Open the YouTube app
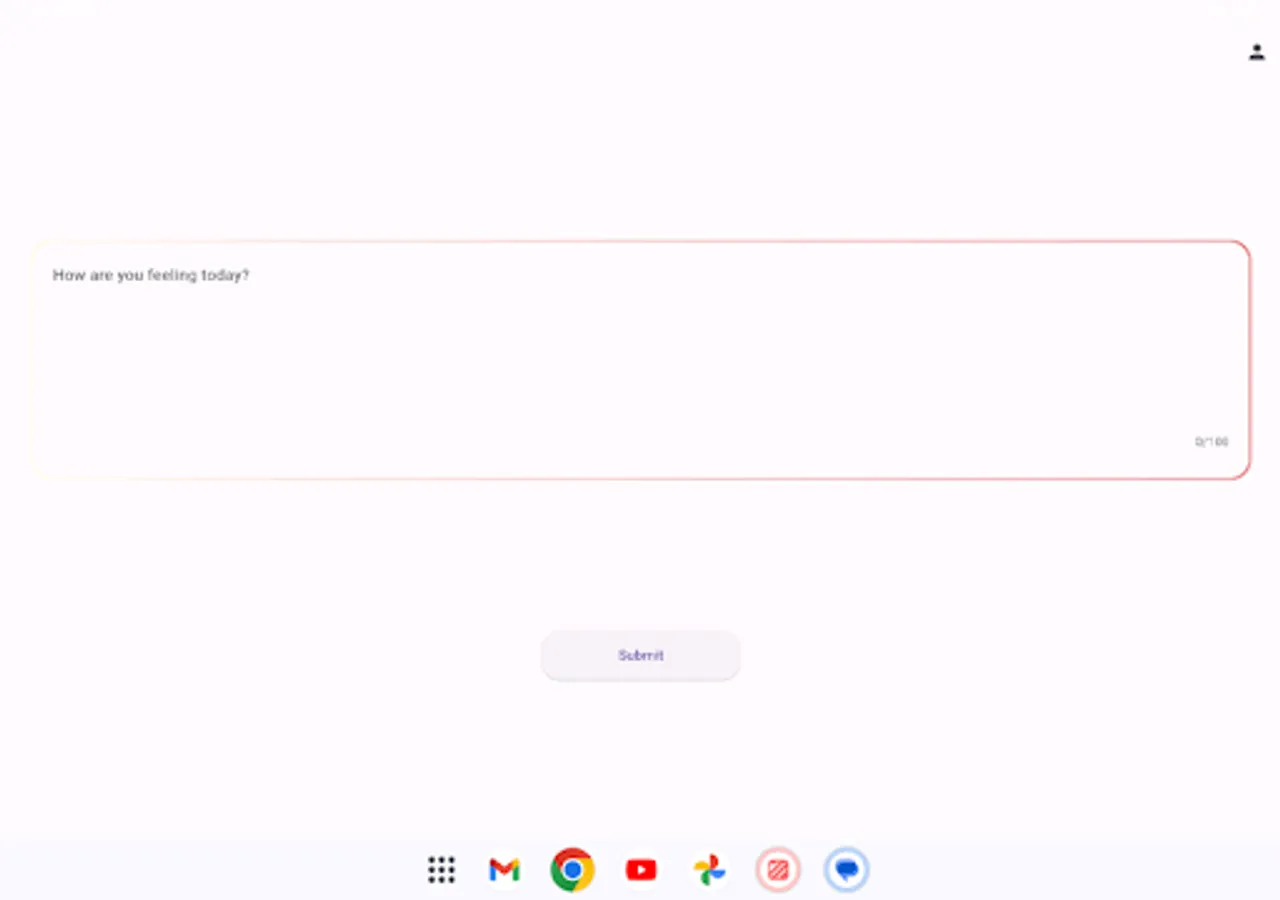This screenshot has width=1280, height=900. (x=640, y=870)
